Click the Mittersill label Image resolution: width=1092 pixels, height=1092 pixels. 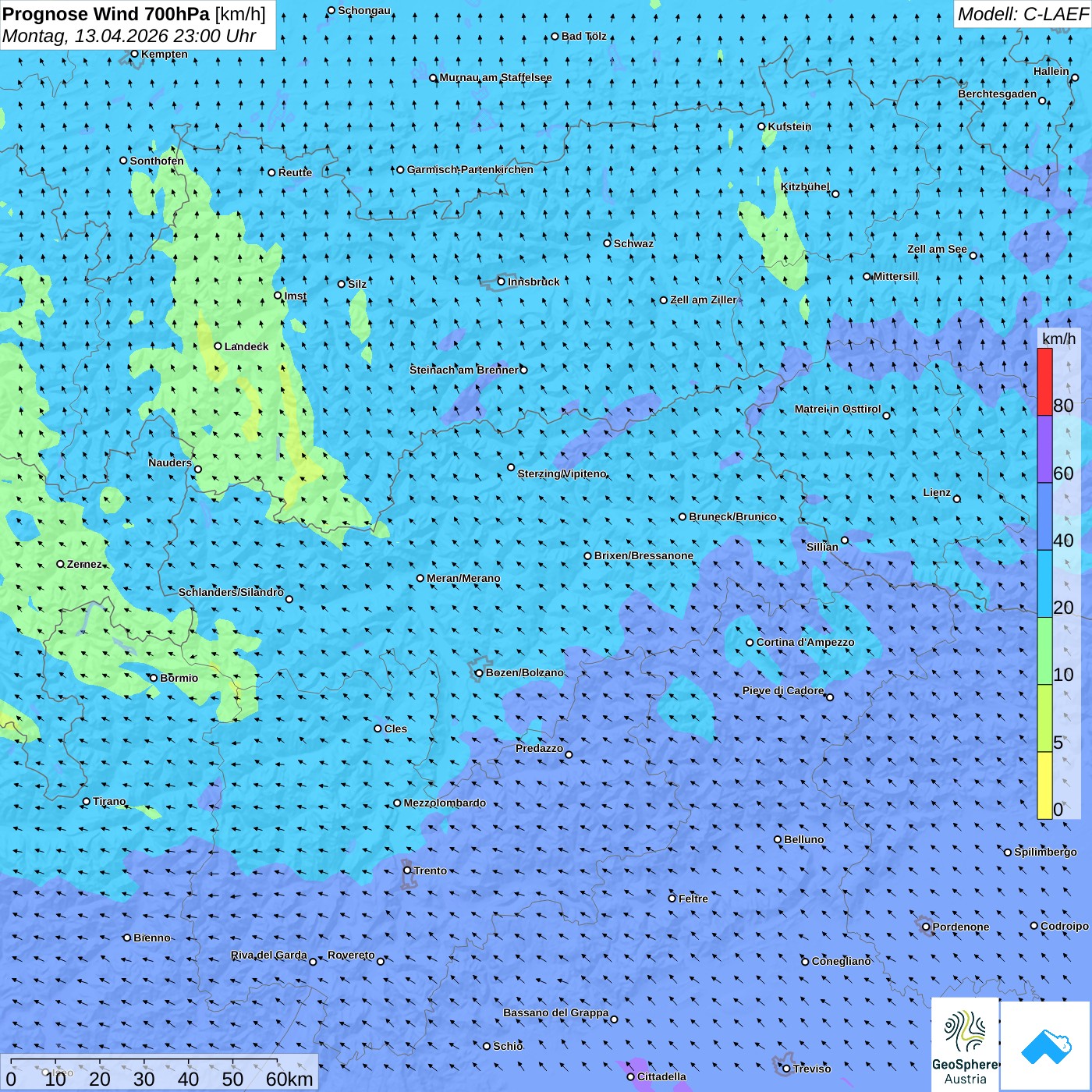[x=895, y=276]
